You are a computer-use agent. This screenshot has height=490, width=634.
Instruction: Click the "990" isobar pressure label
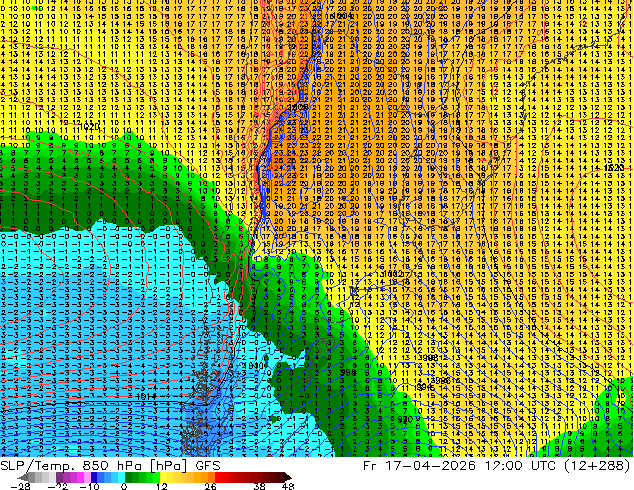click(405, 419)
